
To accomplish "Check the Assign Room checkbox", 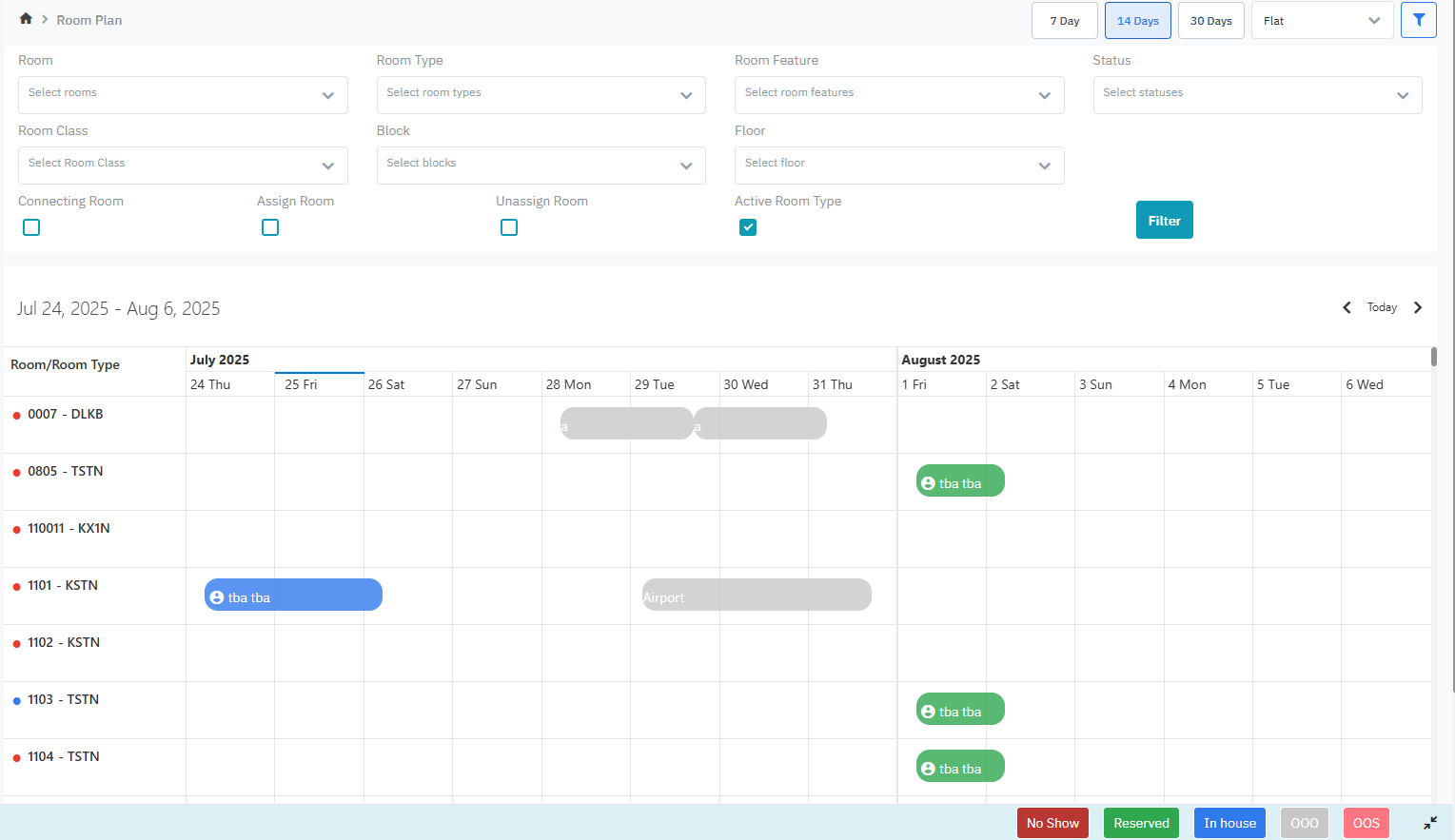I will pos(270,227).
